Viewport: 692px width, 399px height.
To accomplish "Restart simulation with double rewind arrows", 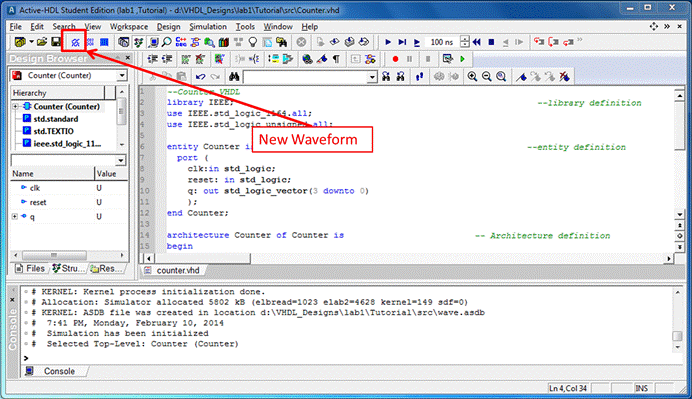I will [x=477, y=42].
